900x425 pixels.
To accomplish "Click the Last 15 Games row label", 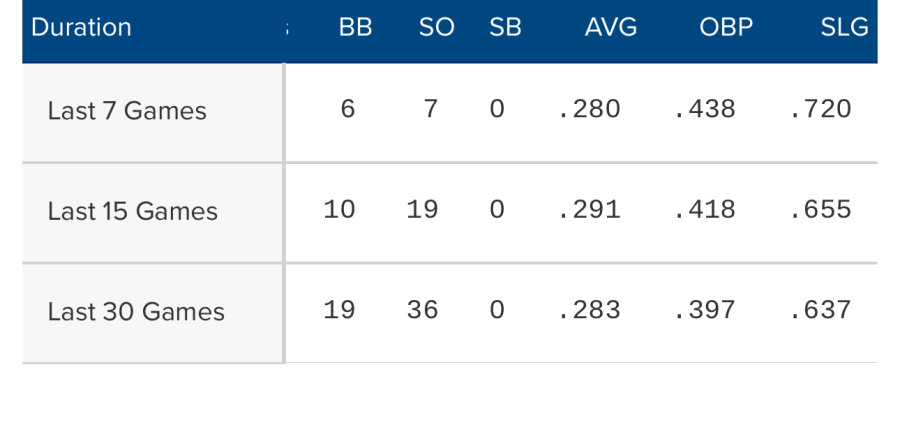I will pos(132,211).
